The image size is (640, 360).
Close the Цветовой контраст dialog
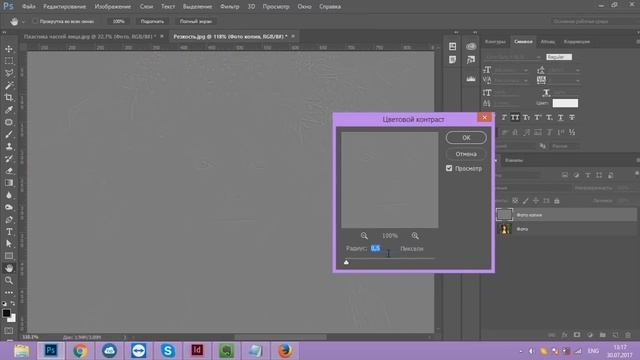pos(484,117)
